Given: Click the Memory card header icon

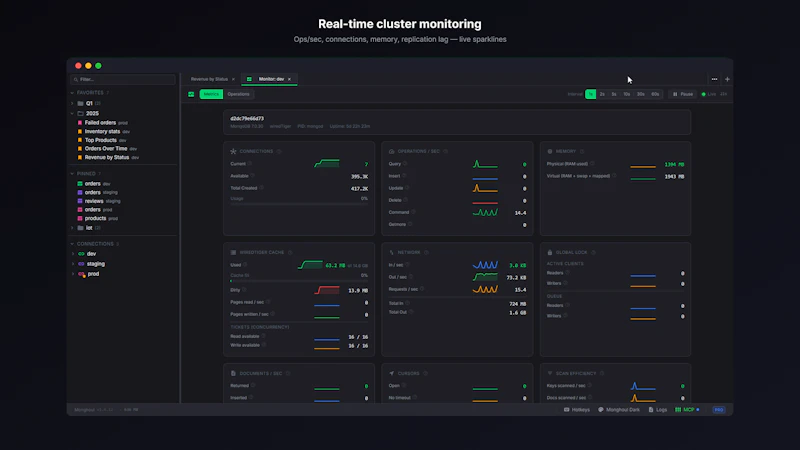Looking at the screenshot, I should (549, 151).
